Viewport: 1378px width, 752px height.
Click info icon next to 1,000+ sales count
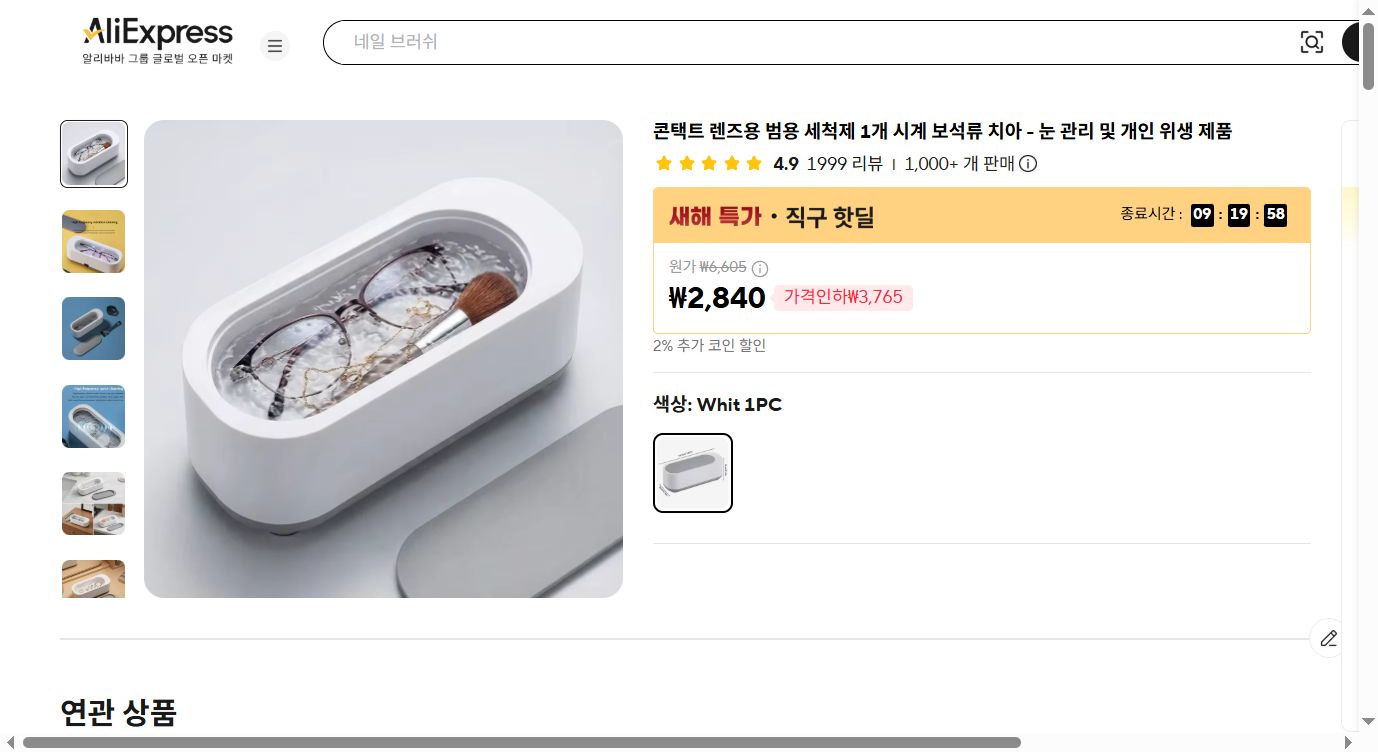click(x=1027, y=164)
